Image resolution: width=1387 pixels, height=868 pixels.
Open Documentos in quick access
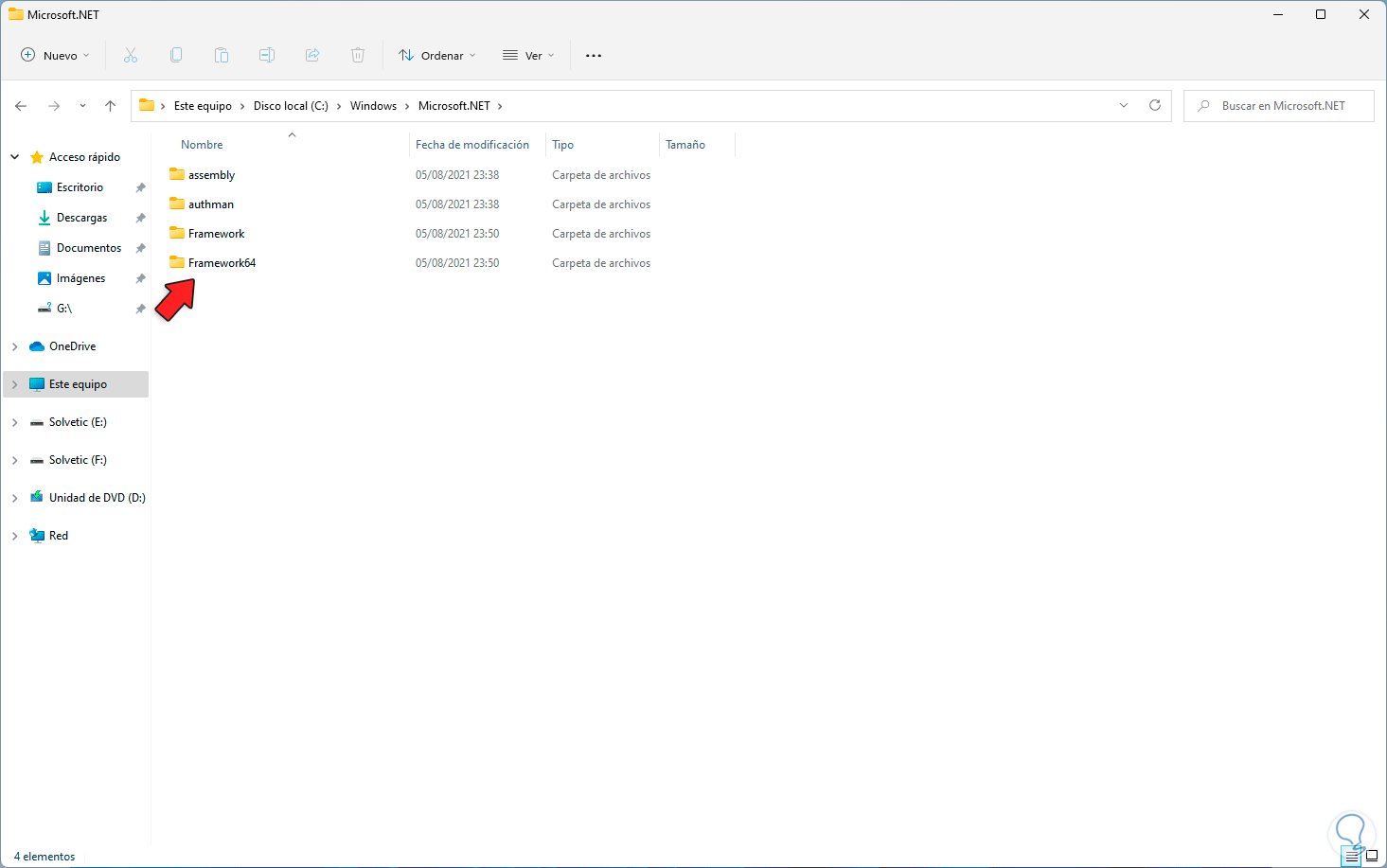89,248
